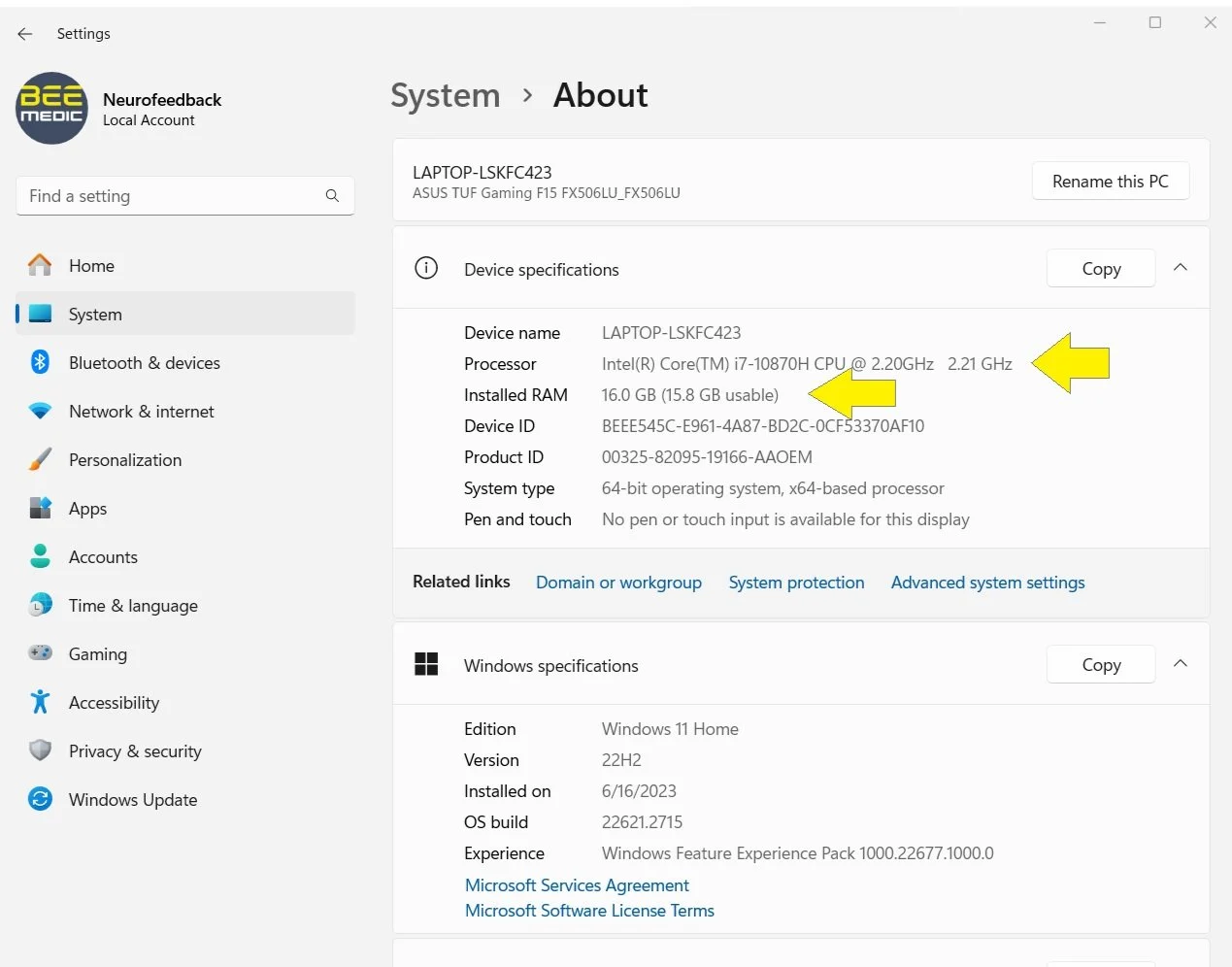This screenshot has width=1232, height=967.
Task: Collapse the Windows specifications section
Action: click(1181, 664)
